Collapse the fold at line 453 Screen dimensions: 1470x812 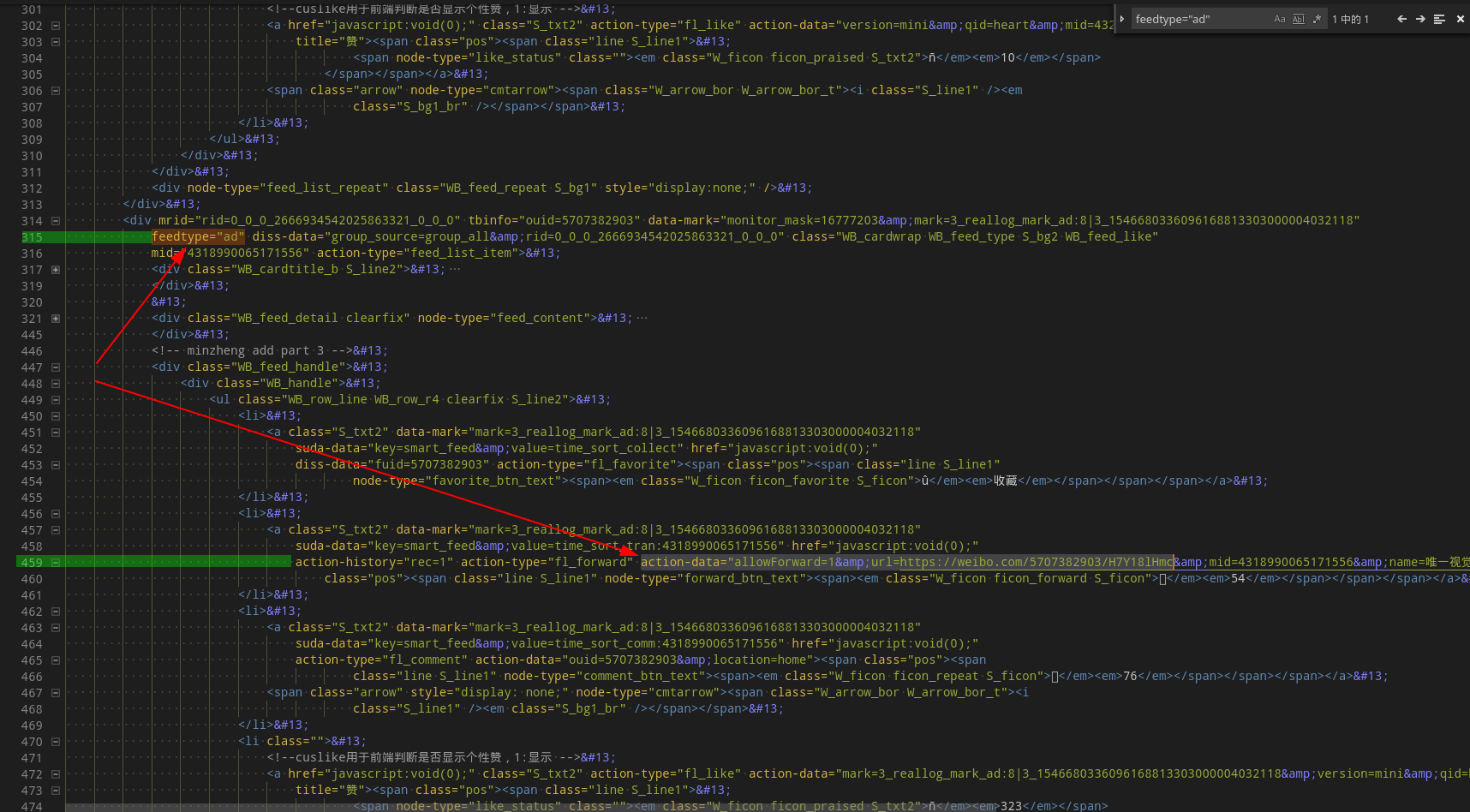56,465
